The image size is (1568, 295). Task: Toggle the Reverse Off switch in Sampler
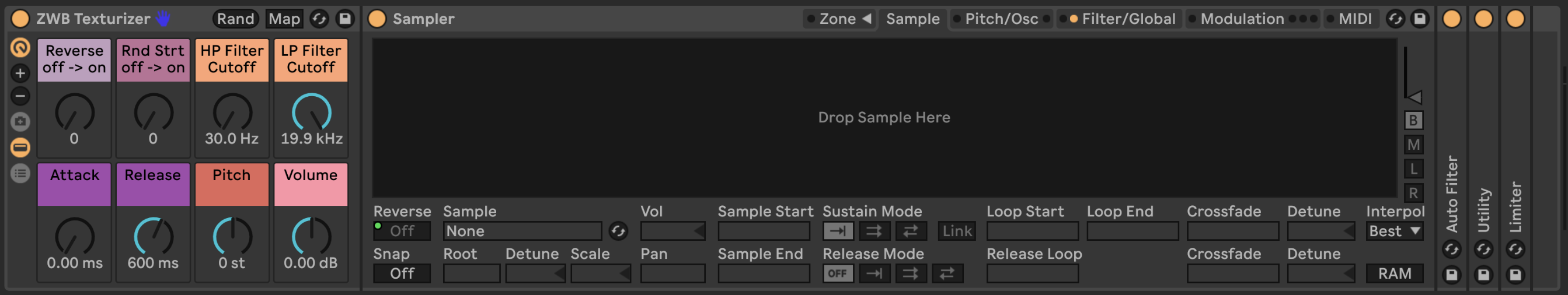[402, 231]
